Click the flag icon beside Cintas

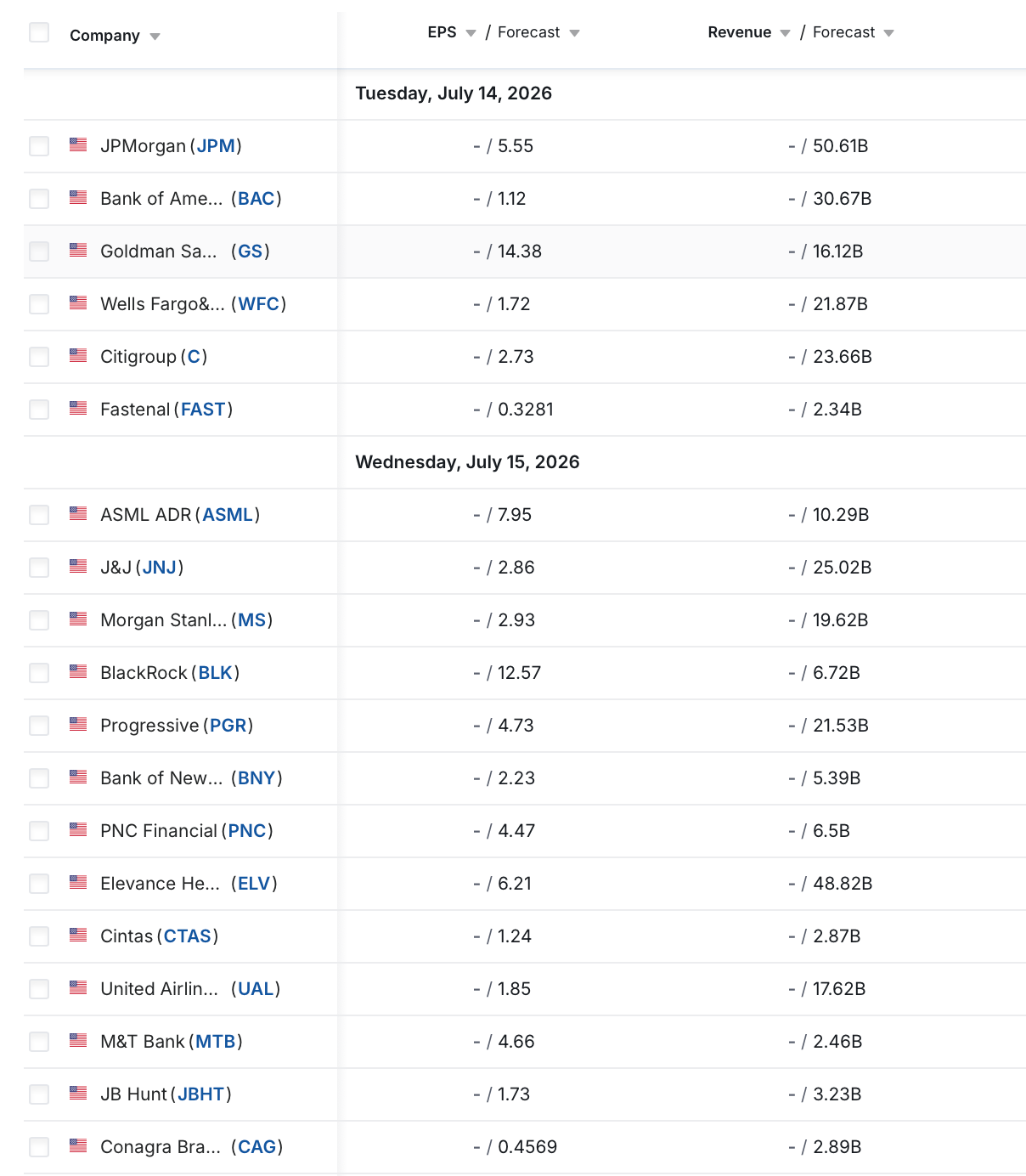coord(78,935)
